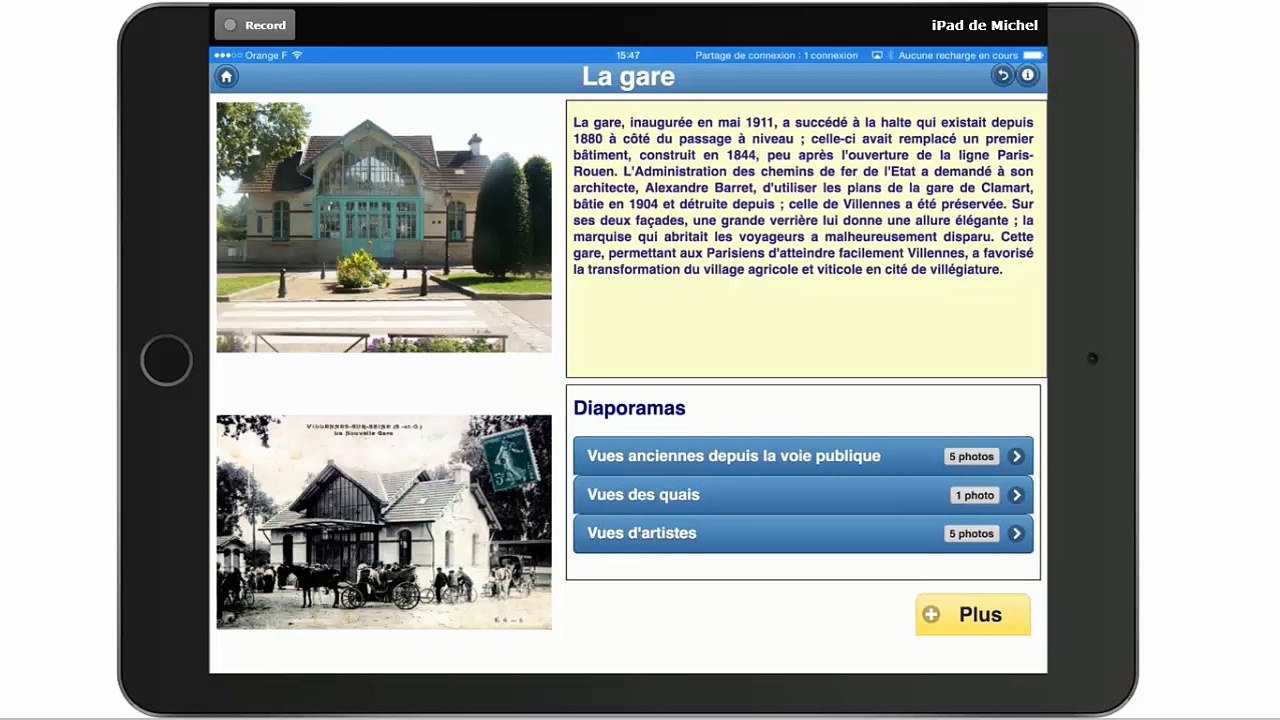This screenshot has width=1280, height=720.
Task: Tap chevron on 'Vues anciennes depuis la voie publique'
Action: pos(1016,456)
